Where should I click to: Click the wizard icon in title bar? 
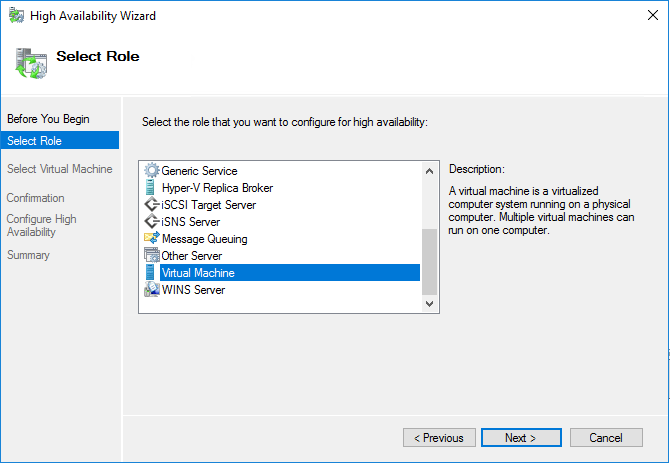click(17, 16)
